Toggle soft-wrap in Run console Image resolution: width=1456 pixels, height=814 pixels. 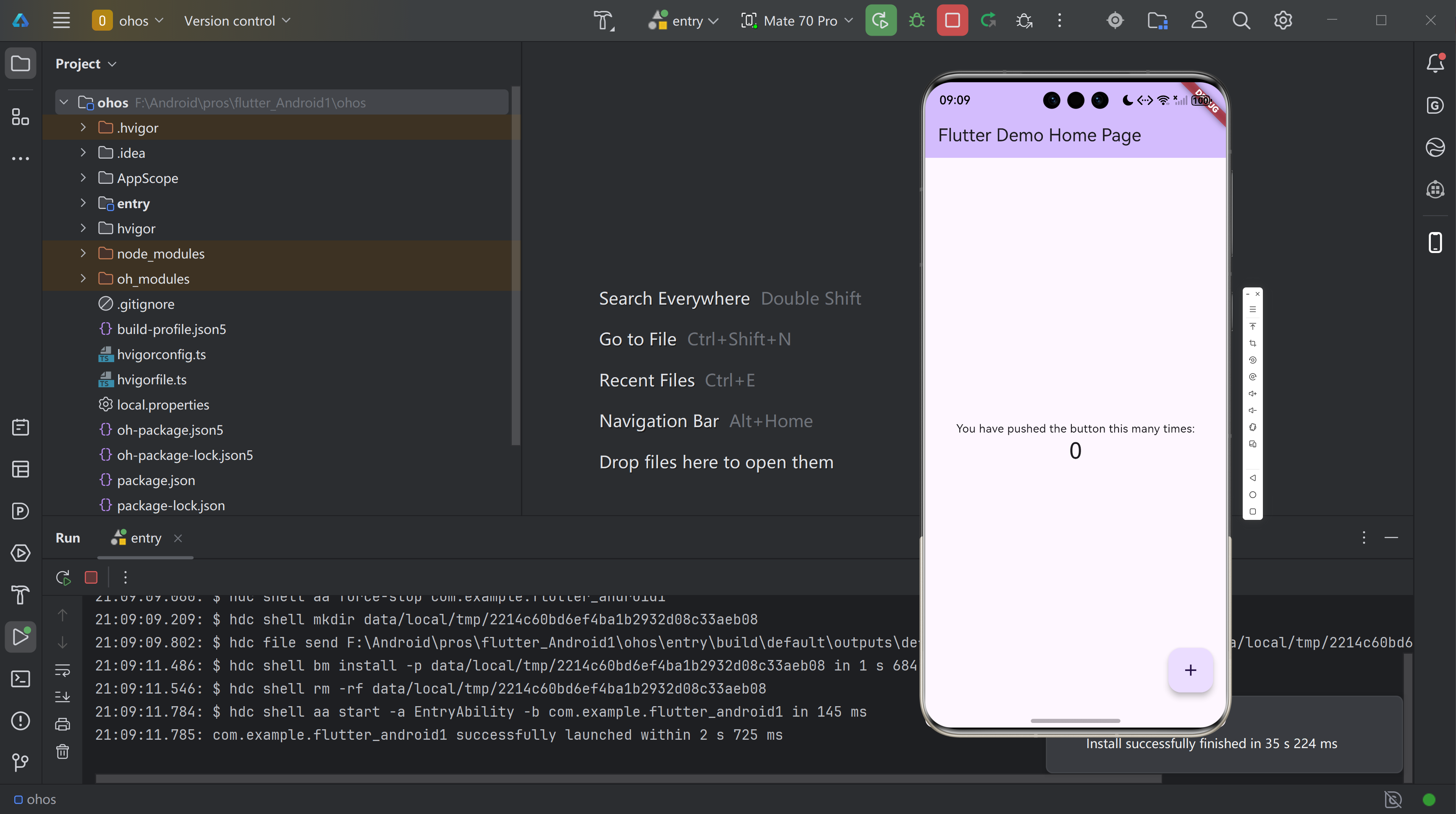(63, 670)
